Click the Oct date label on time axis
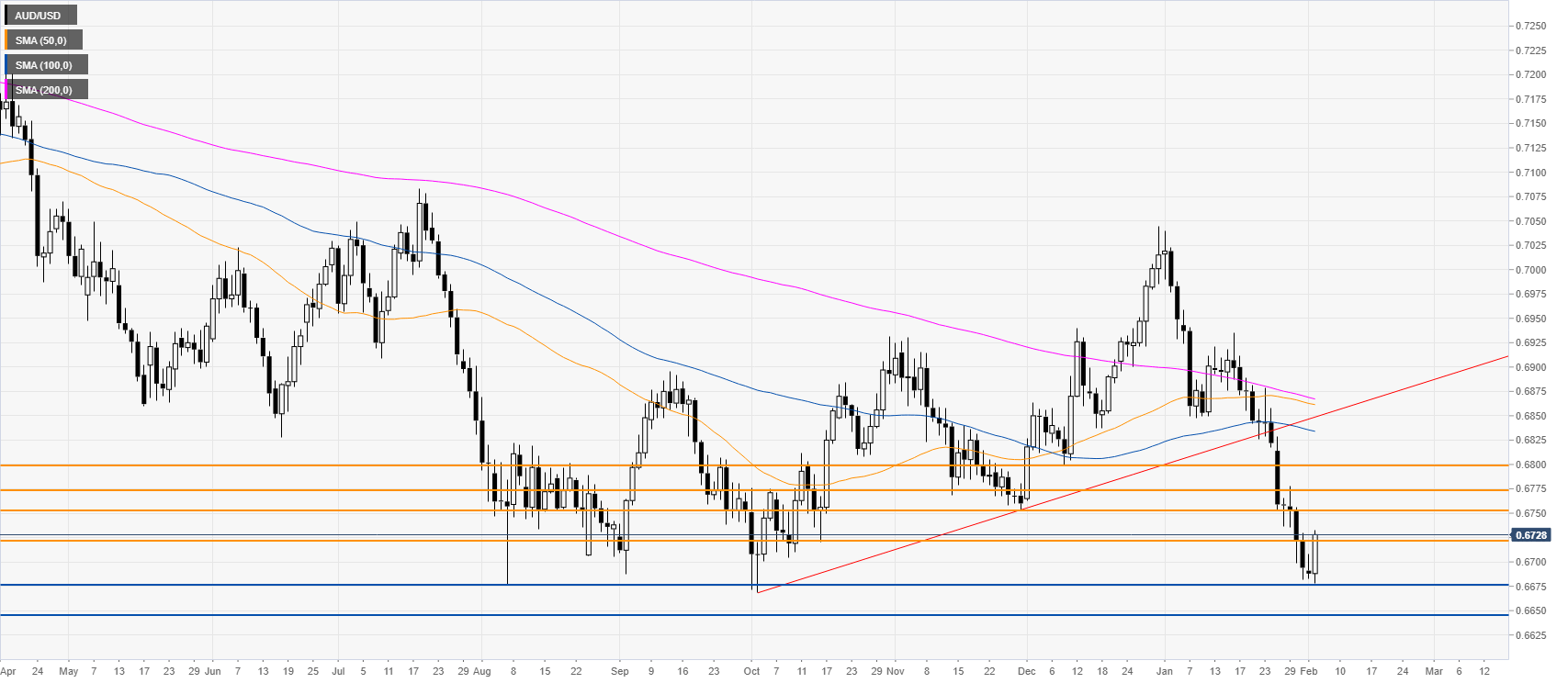 pos(751,671)
